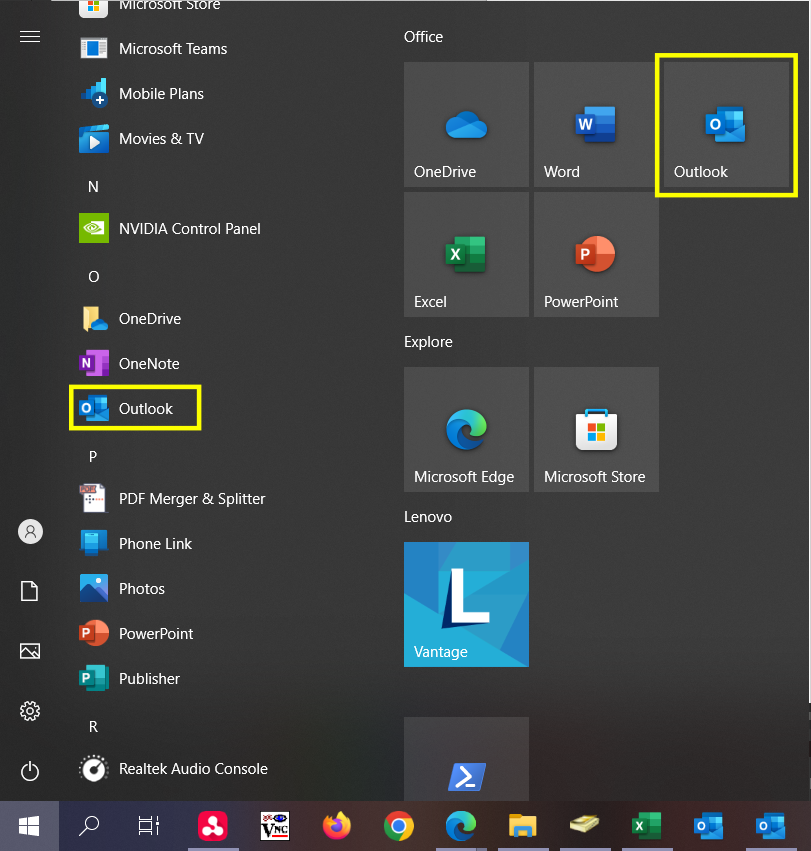This screenshot has width=811, height=851.
Task: Launch the Excel tile
Action: click(x=466, y=255)
